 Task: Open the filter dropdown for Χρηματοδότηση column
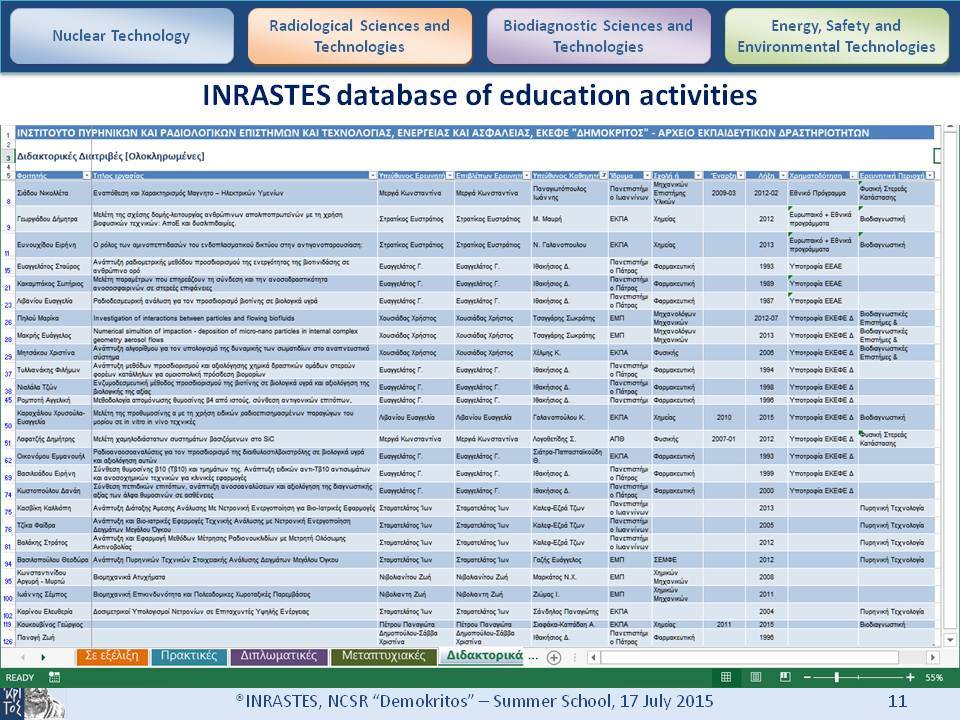(853, 176)
